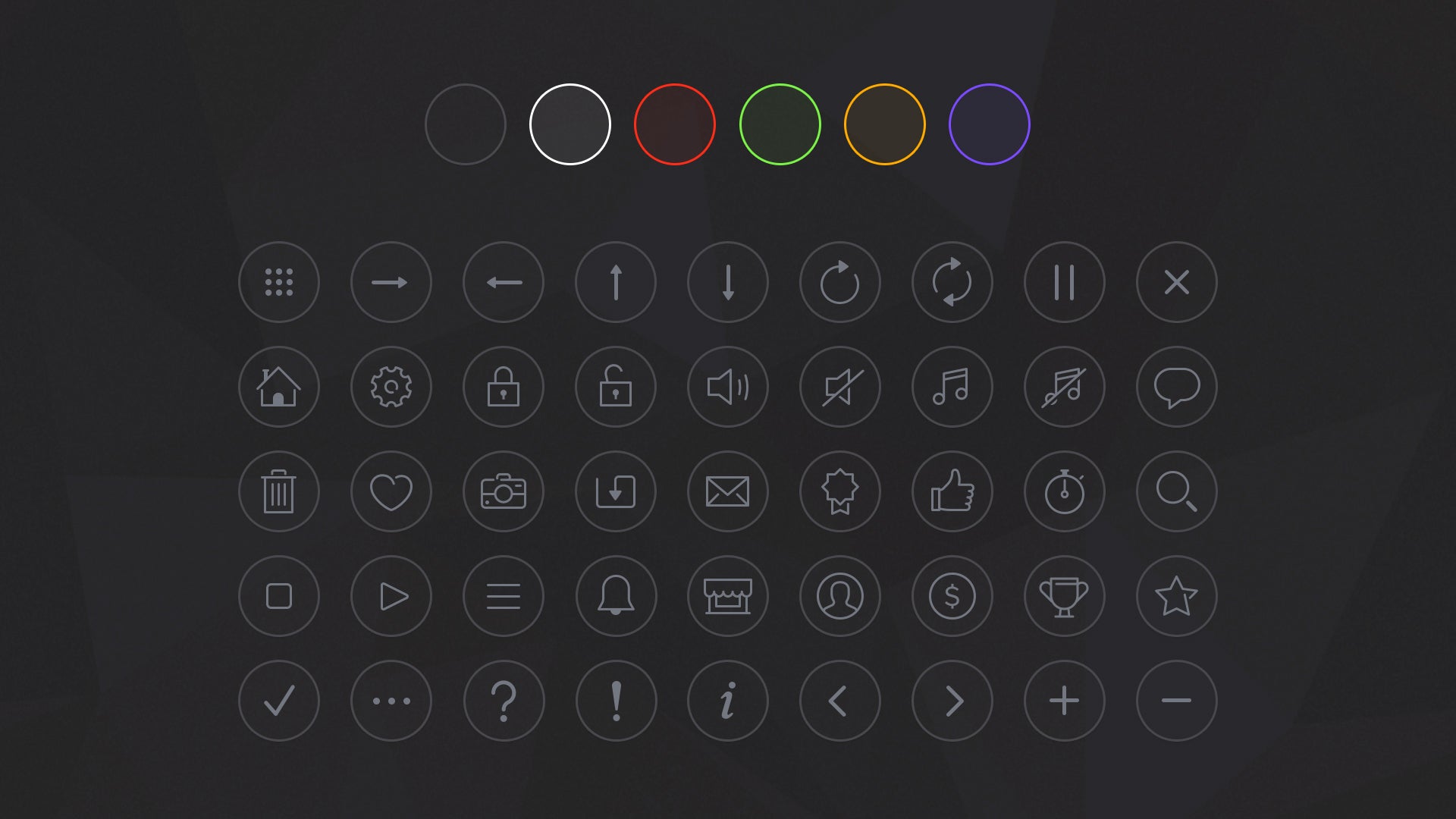Click the open padlock unlock icon

pos(616,387)
